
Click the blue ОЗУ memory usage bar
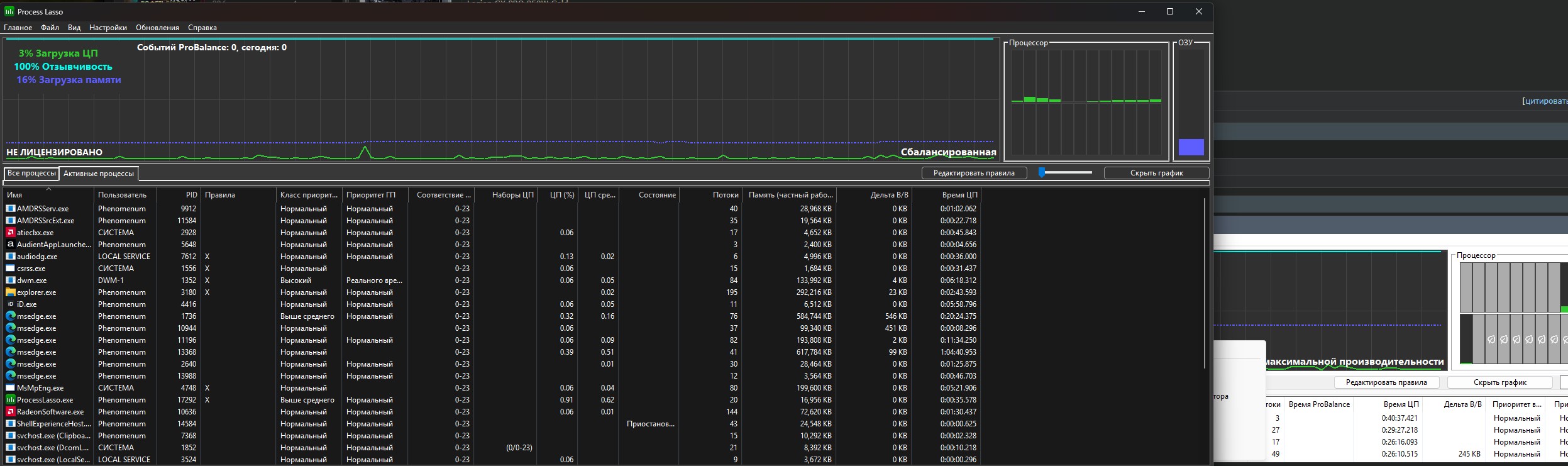coord(1191,147)
